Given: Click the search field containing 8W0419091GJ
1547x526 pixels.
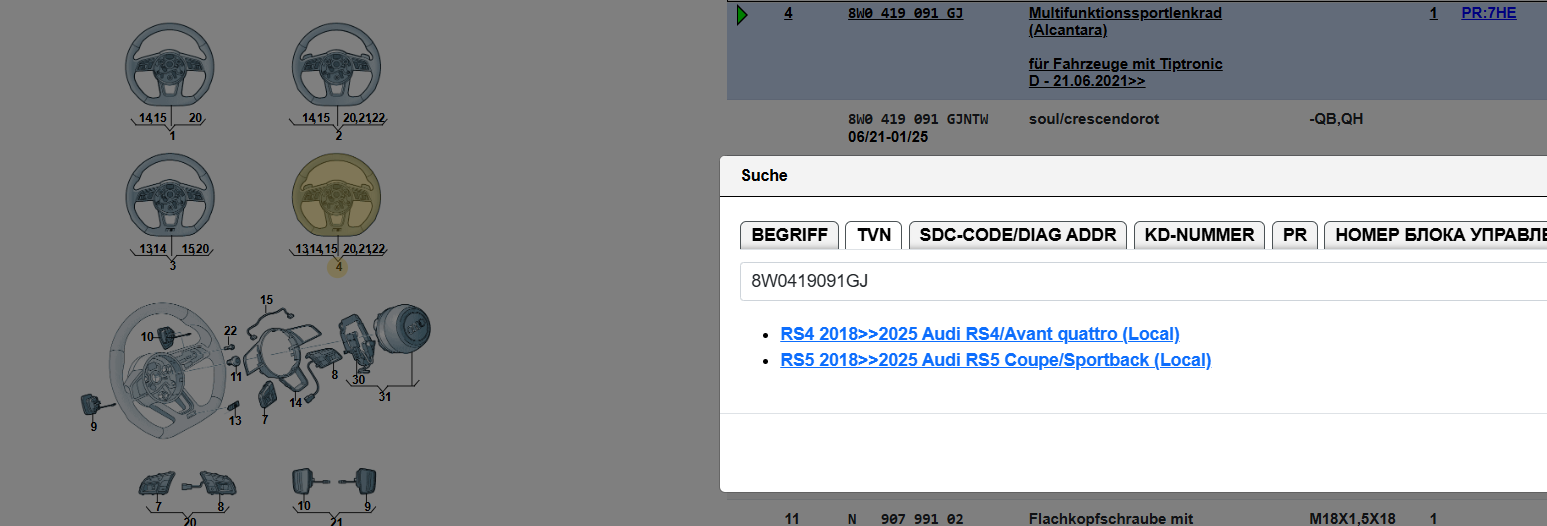Looking at the screenshot, I should click(1140, 281).
